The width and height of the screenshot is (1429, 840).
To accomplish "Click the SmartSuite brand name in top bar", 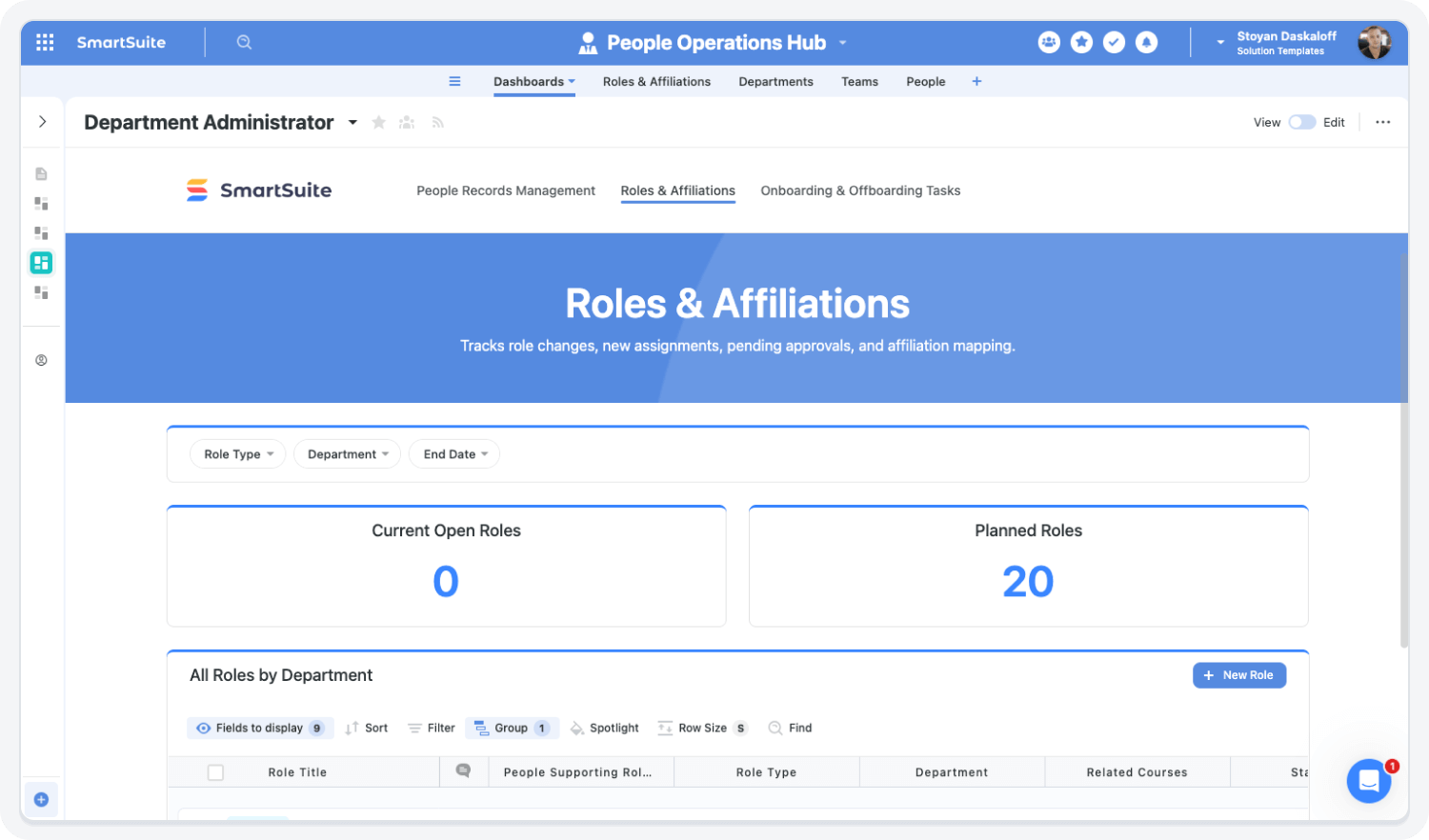I will 121,42.
